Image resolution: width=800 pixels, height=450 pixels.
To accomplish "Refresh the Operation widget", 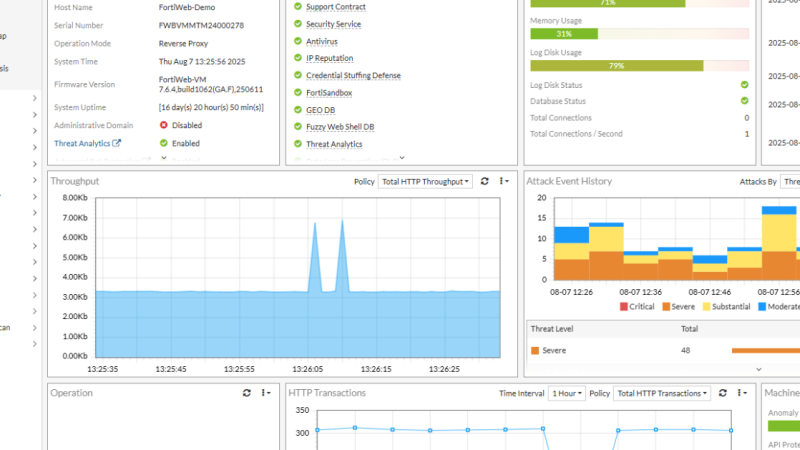I will tap(247, 393).
